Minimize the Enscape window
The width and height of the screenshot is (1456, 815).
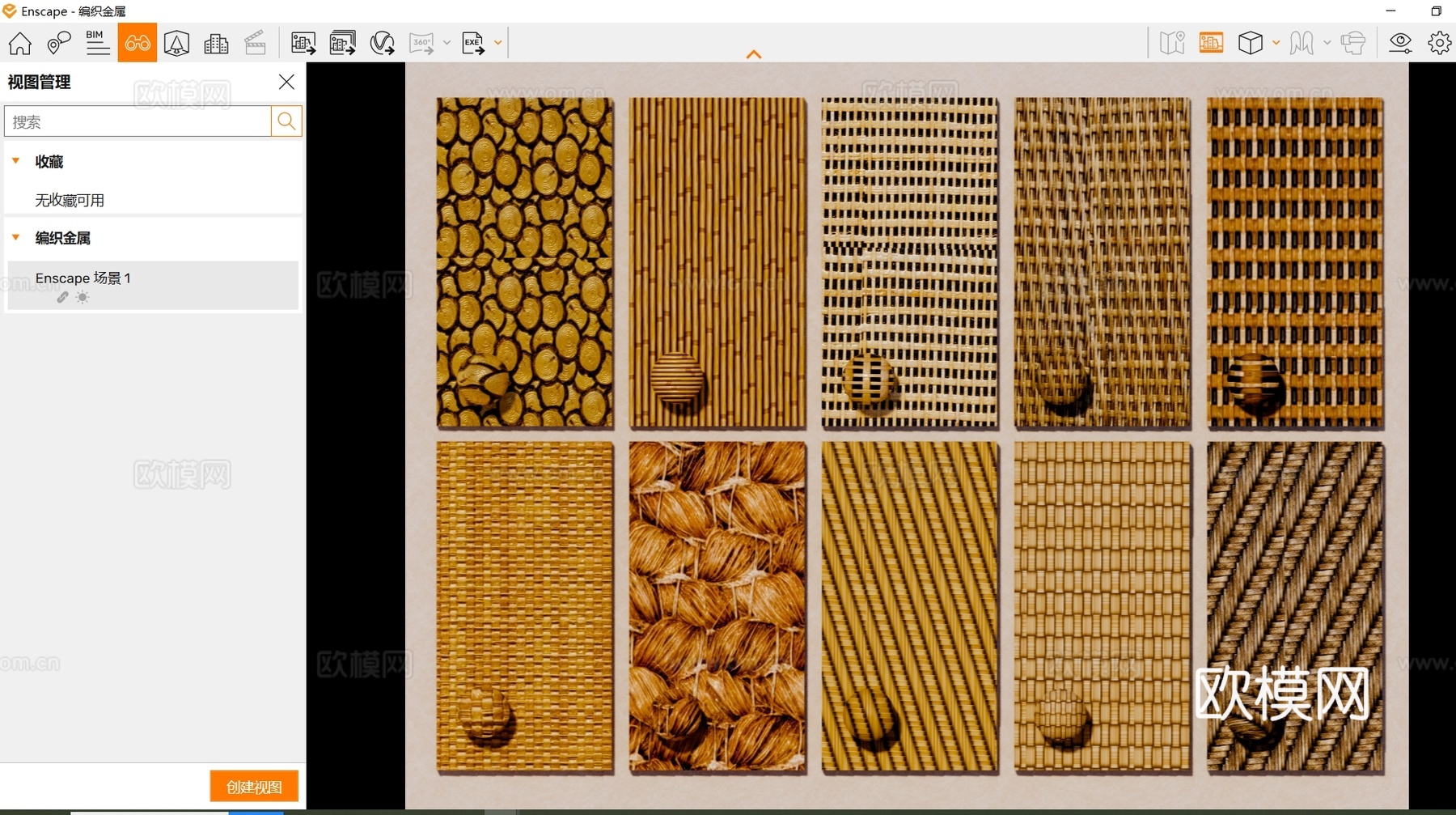[1390, 11]
